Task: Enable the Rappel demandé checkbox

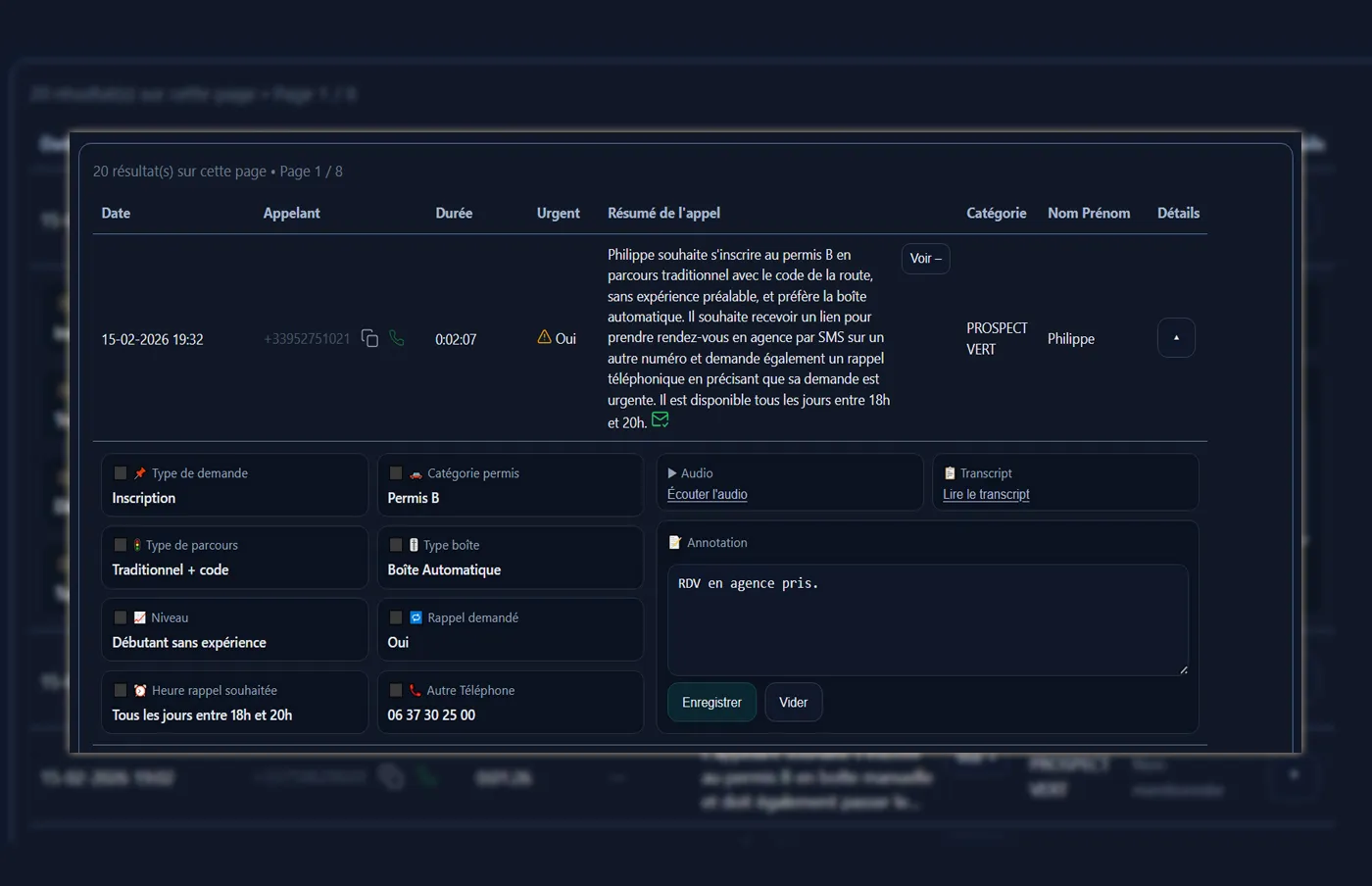Action: [396, 617]
